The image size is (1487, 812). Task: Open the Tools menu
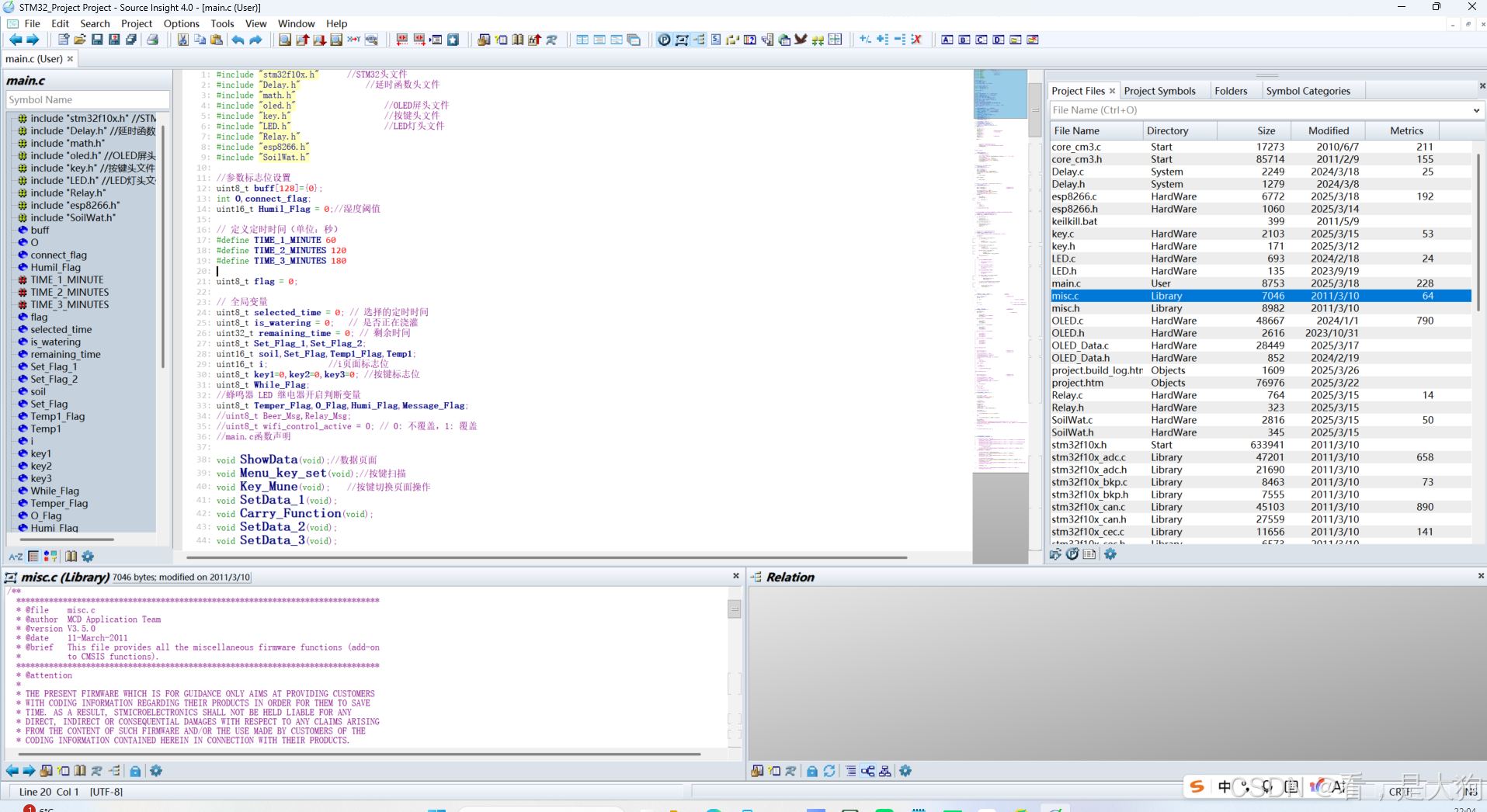click(222, 23)
